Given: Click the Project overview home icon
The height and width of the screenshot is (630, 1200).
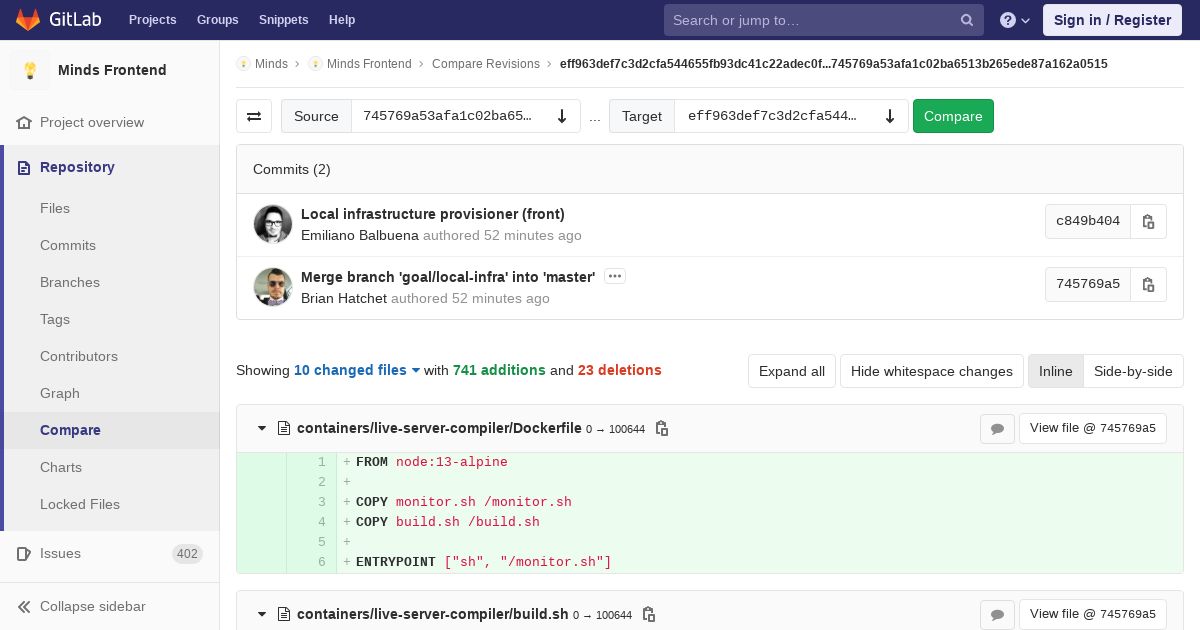Looking at the screenshot, I should (24, 122).
